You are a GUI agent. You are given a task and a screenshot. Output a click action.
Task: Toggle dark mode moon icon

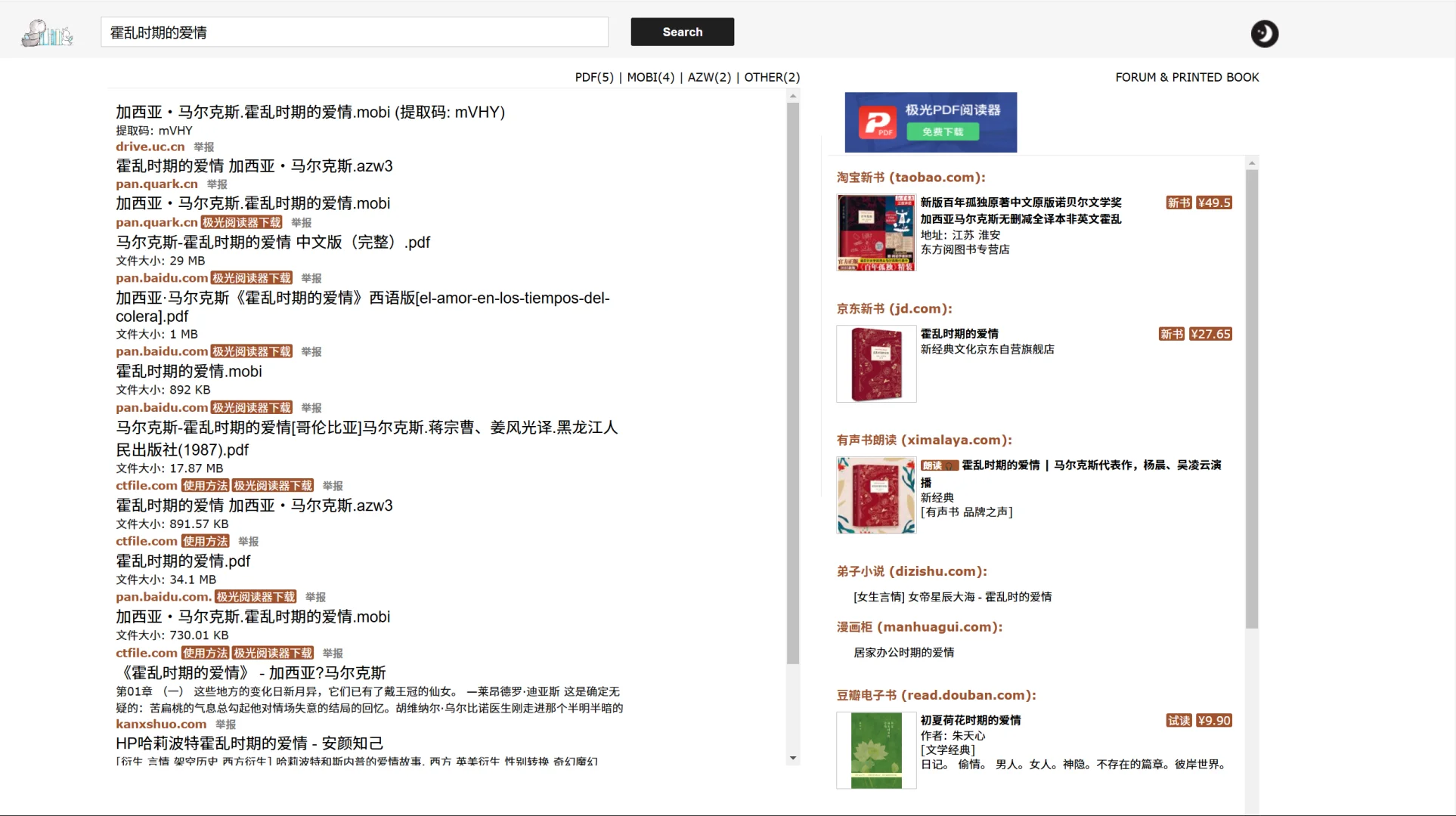pos(1264,33)
